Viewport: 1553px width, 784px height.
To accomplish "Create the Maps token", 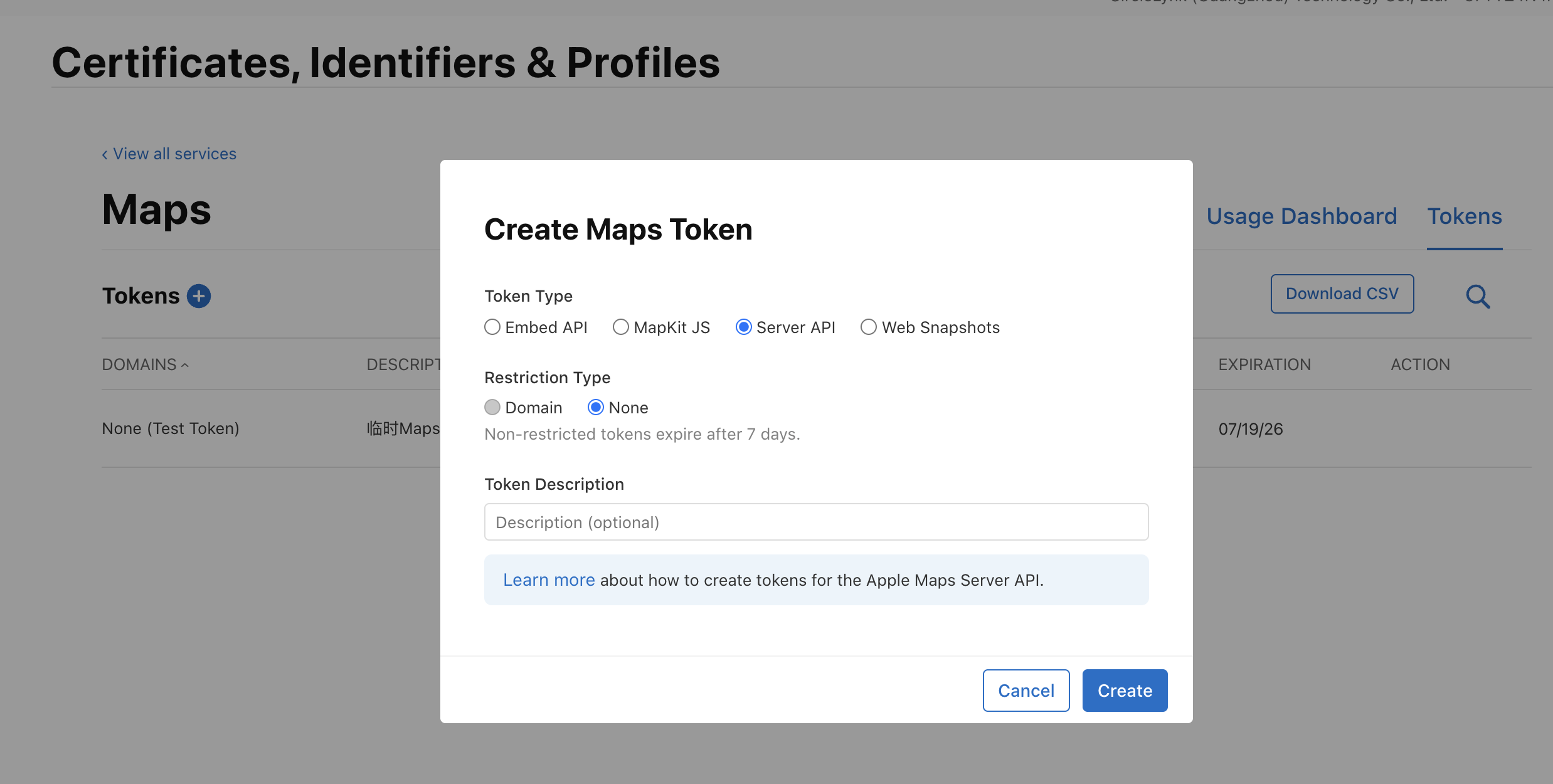I will pyautogui.click(x=1125, y=691).
